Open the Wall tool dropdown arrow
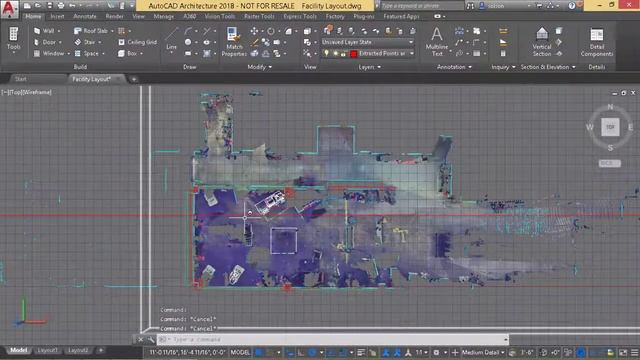This screenshot has height=360, width=640. [59, 31]
